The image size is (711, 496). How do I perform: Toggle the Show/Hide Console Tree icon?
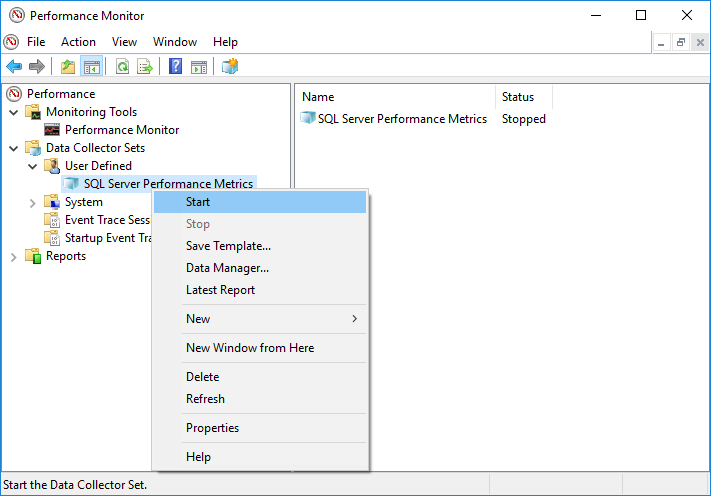pyautogui.click(x=92, y=67)
